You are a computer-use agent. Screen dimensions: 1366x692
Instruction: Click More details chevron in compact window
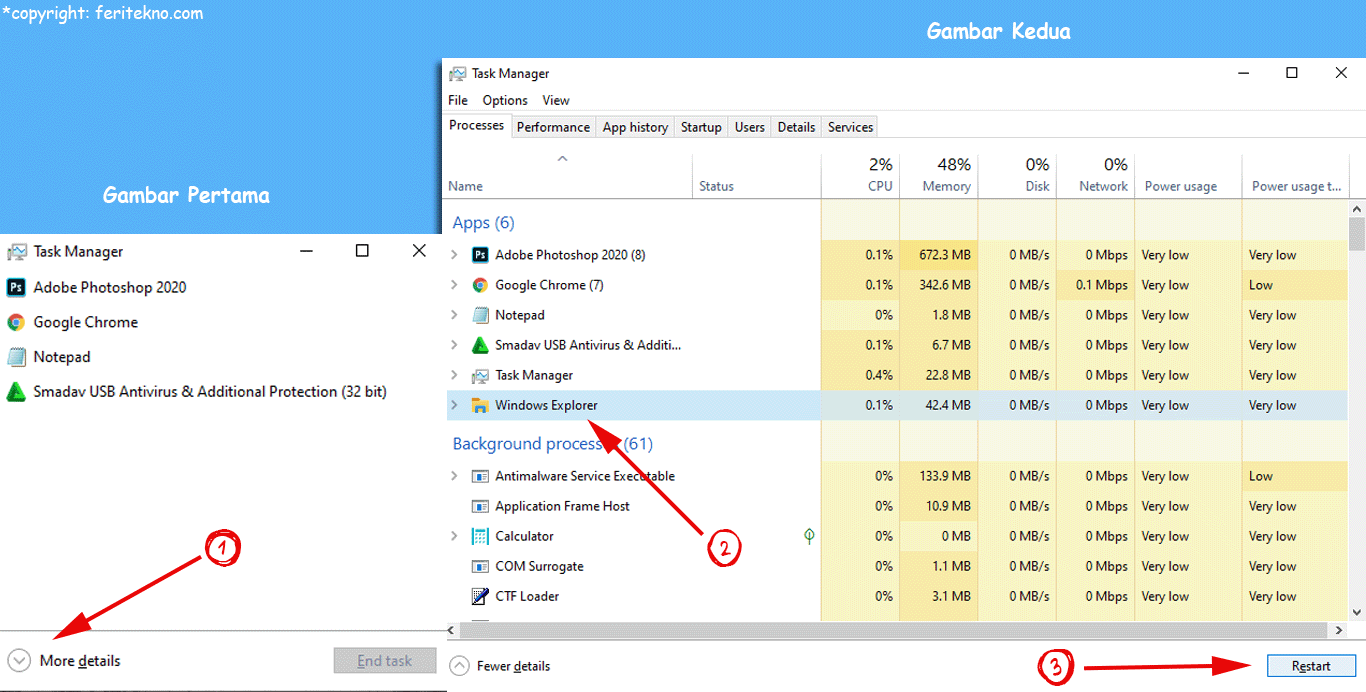(19, 661)
